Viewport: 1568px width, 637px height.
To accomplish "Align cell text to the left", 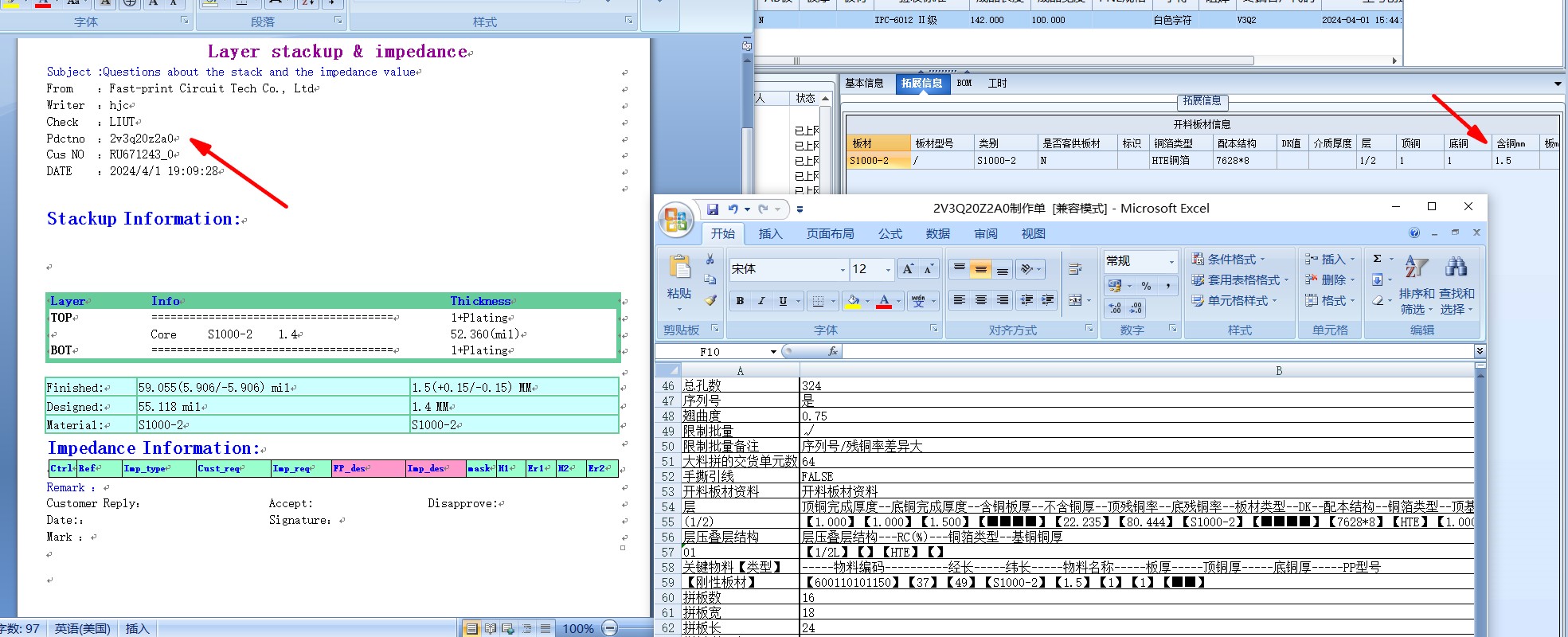I will (x=960, y=300).
